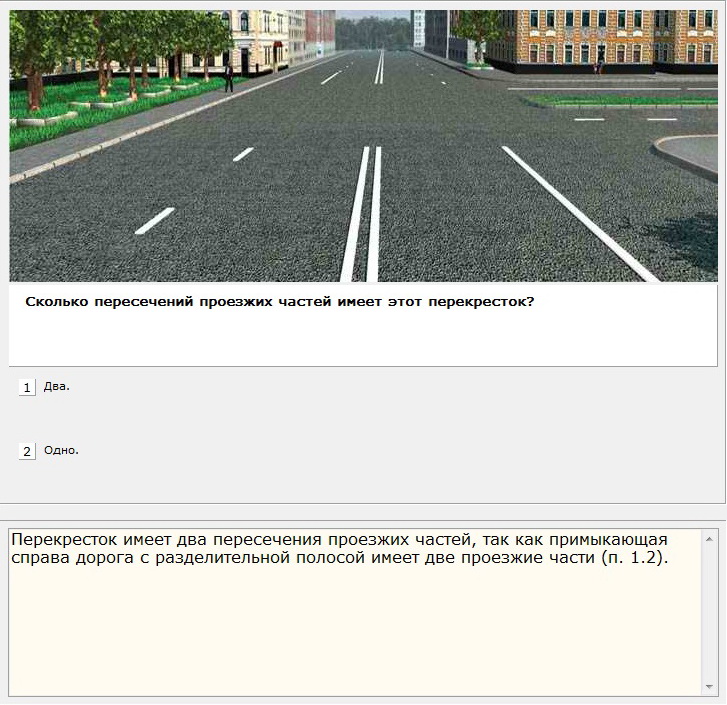Image resolution: width=727 pixels, height=705 pixels.
Task: Select answer button 1 'Два'
Action: click(x=27, y=387)
